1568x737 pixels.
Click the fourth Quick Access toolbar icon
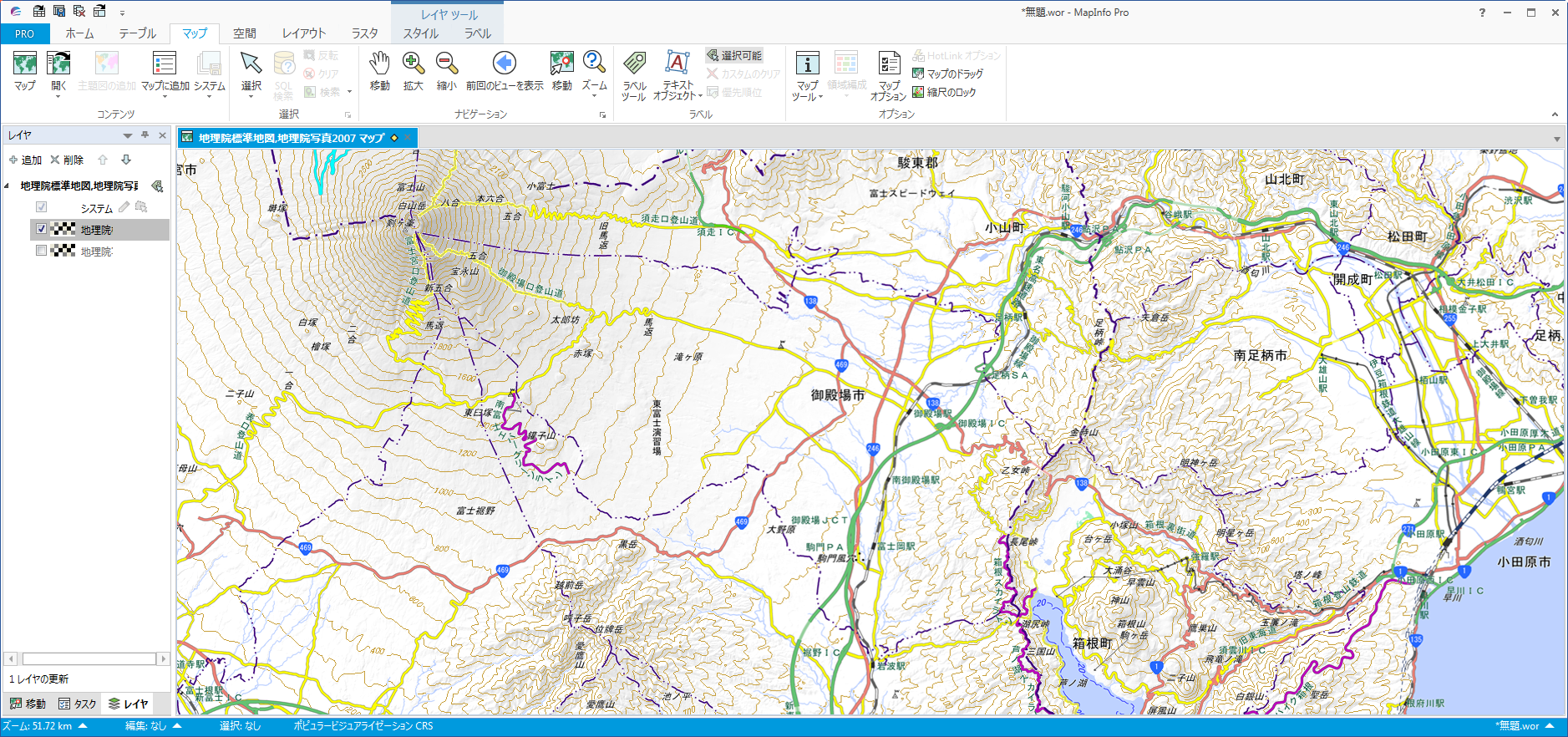tap(99, 11)
